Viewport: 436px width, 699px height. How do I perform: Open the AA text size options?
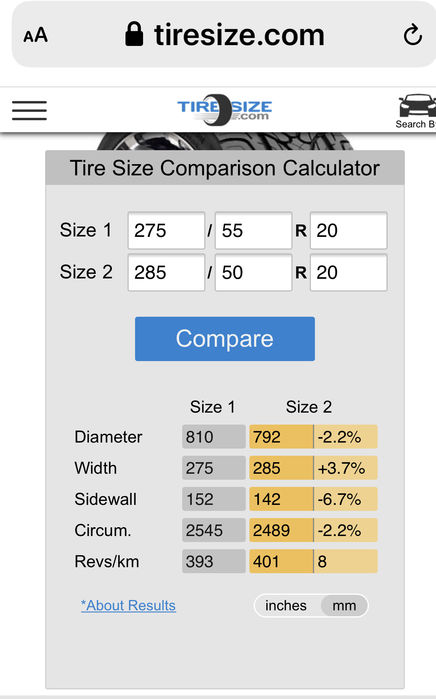click(36, 35)
